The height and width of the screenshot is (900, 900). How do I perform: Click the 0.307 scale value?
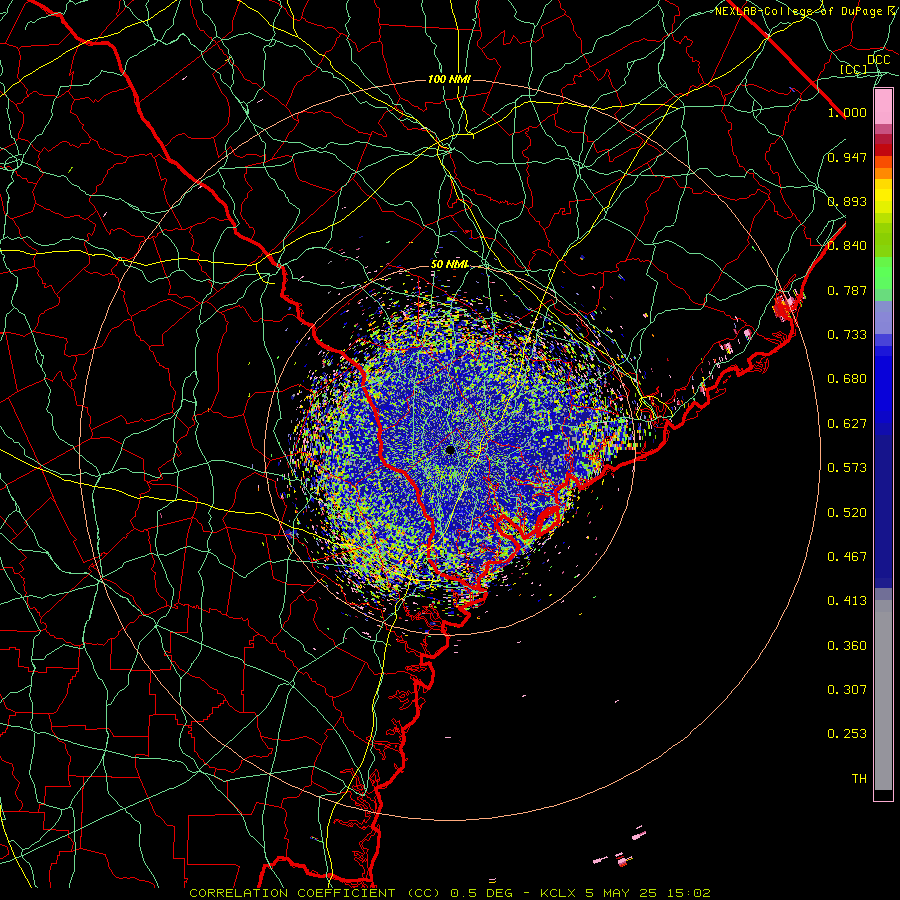coord(847,690)
